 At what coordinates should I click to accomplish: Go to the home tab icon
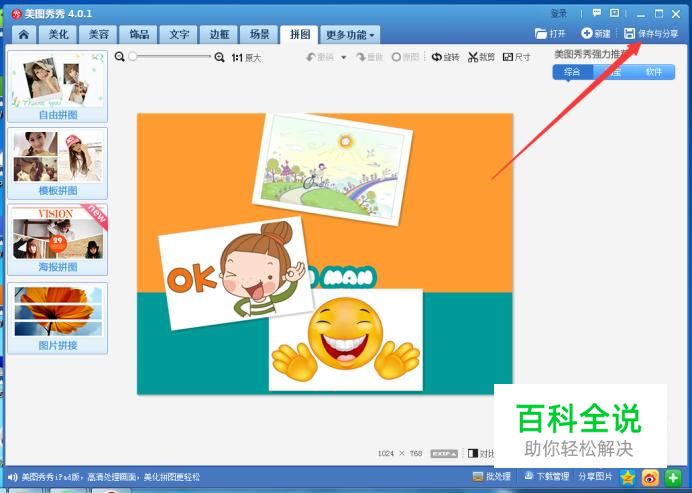tap(24, 34)
